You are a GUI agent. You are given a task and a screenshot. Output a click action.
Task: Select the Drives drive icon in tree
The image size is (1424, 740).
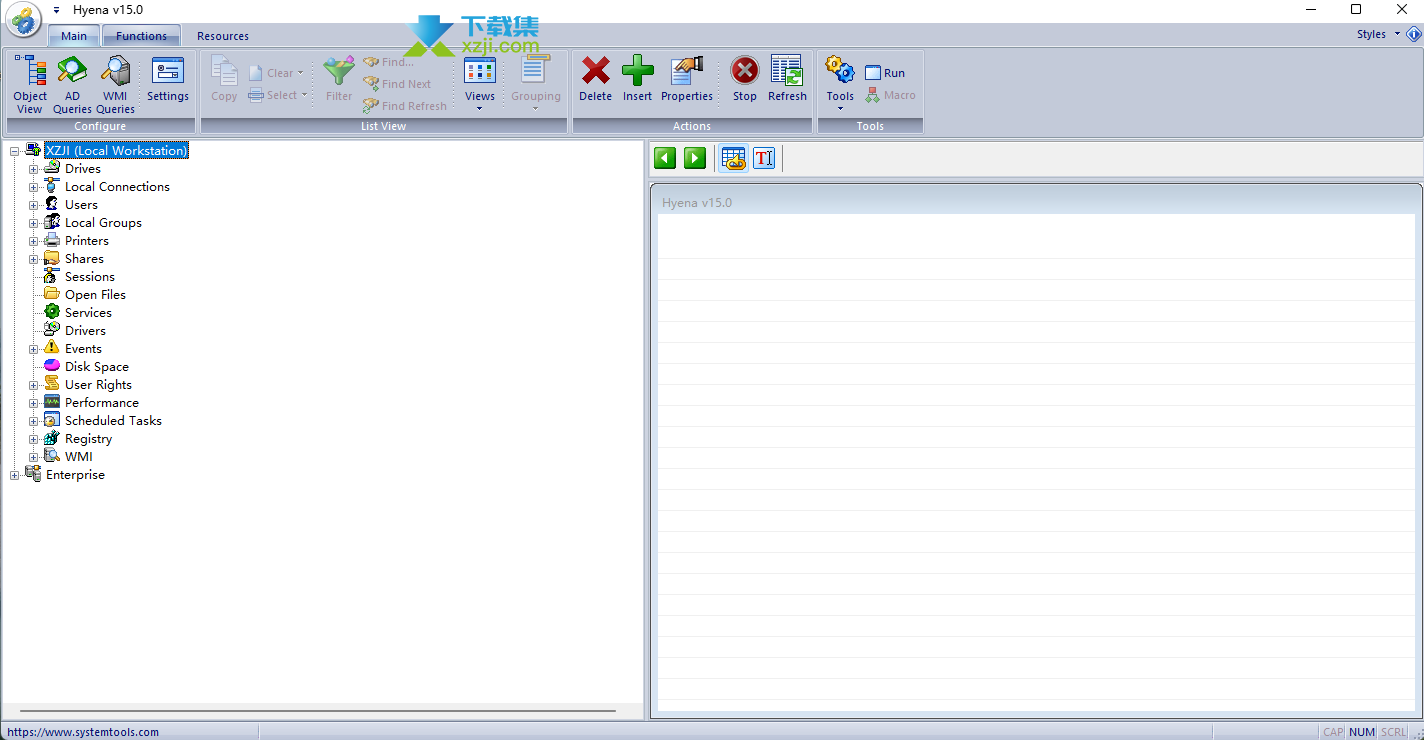tap(52, 168)
